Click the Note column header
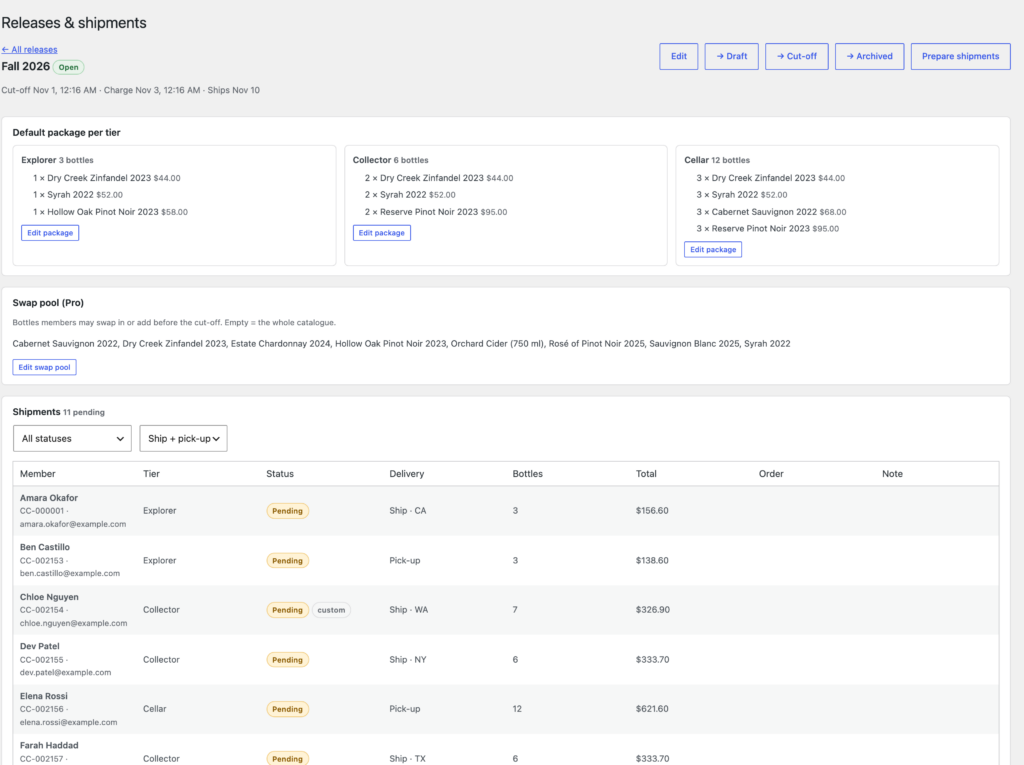The height and width of the screenshot is (765, 1024). pyautogui.click(x=893, y=474)
